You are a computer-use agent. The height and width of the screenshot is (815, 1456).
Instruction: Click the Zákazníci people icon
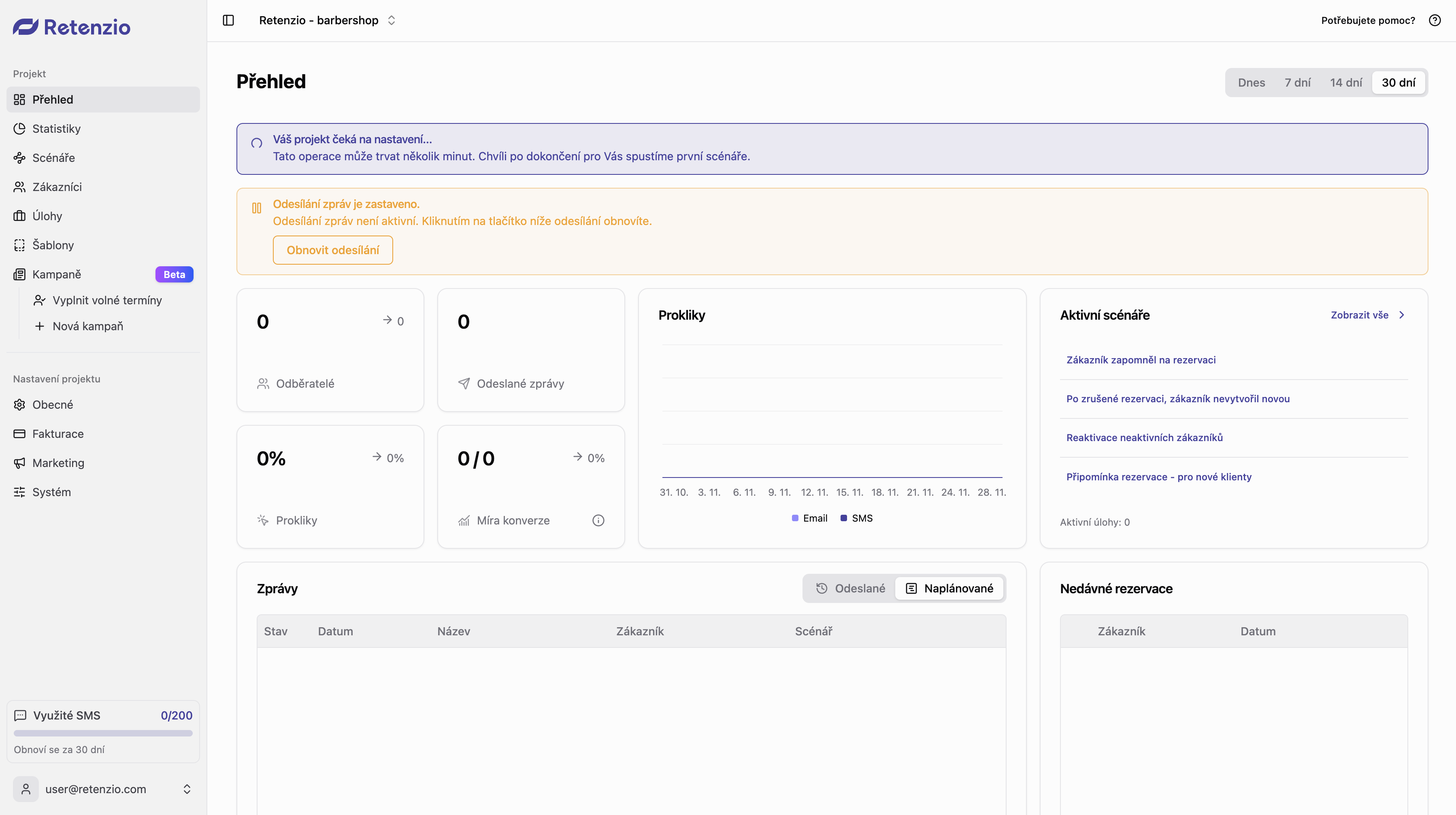[19, 187]
